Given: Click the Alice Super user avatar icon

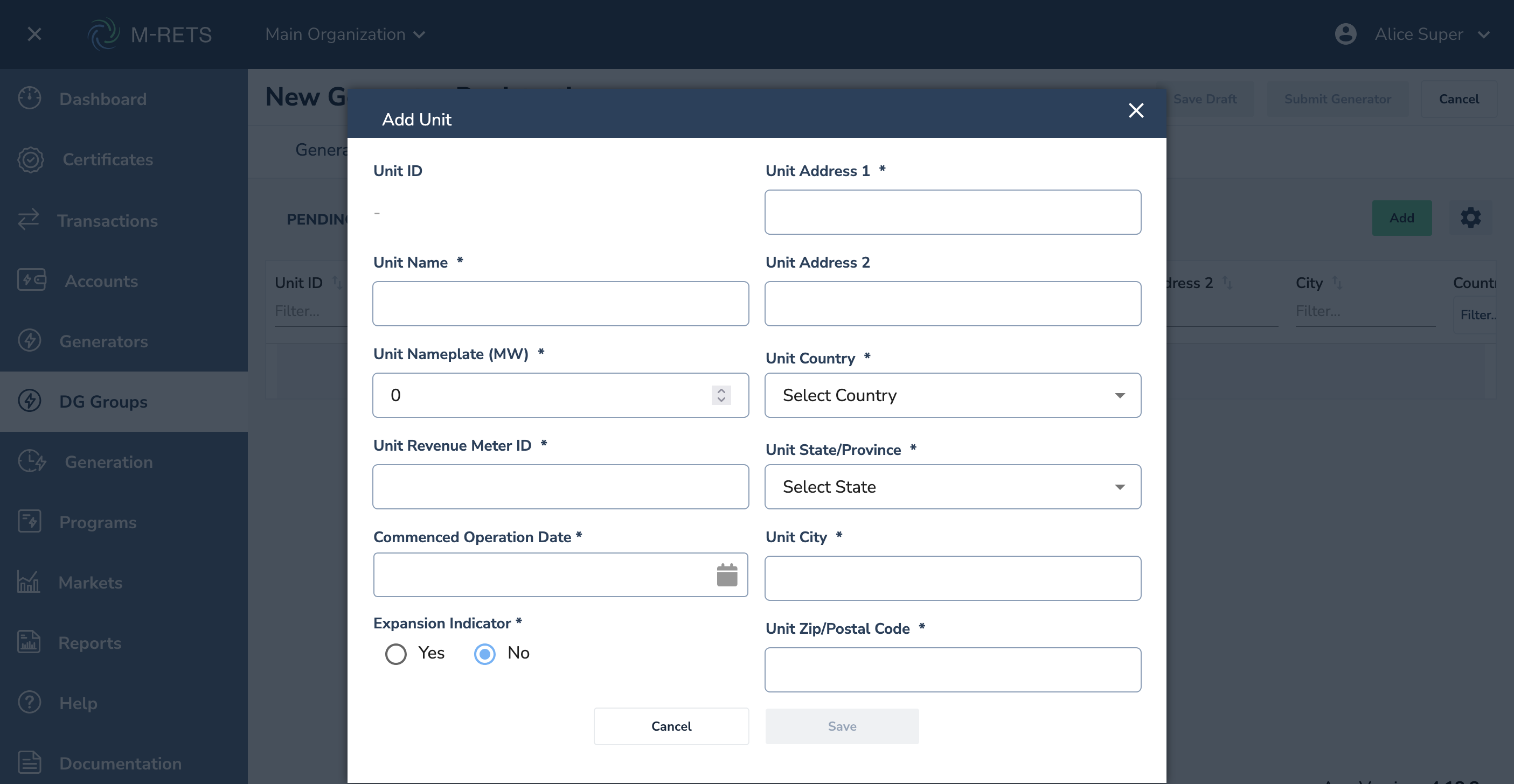Looking at the screenshot, I should click(1345, 34).
